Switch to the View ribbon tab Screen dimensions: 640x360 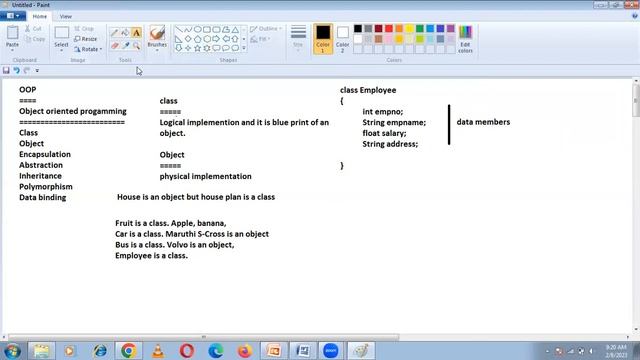(65, 16)
